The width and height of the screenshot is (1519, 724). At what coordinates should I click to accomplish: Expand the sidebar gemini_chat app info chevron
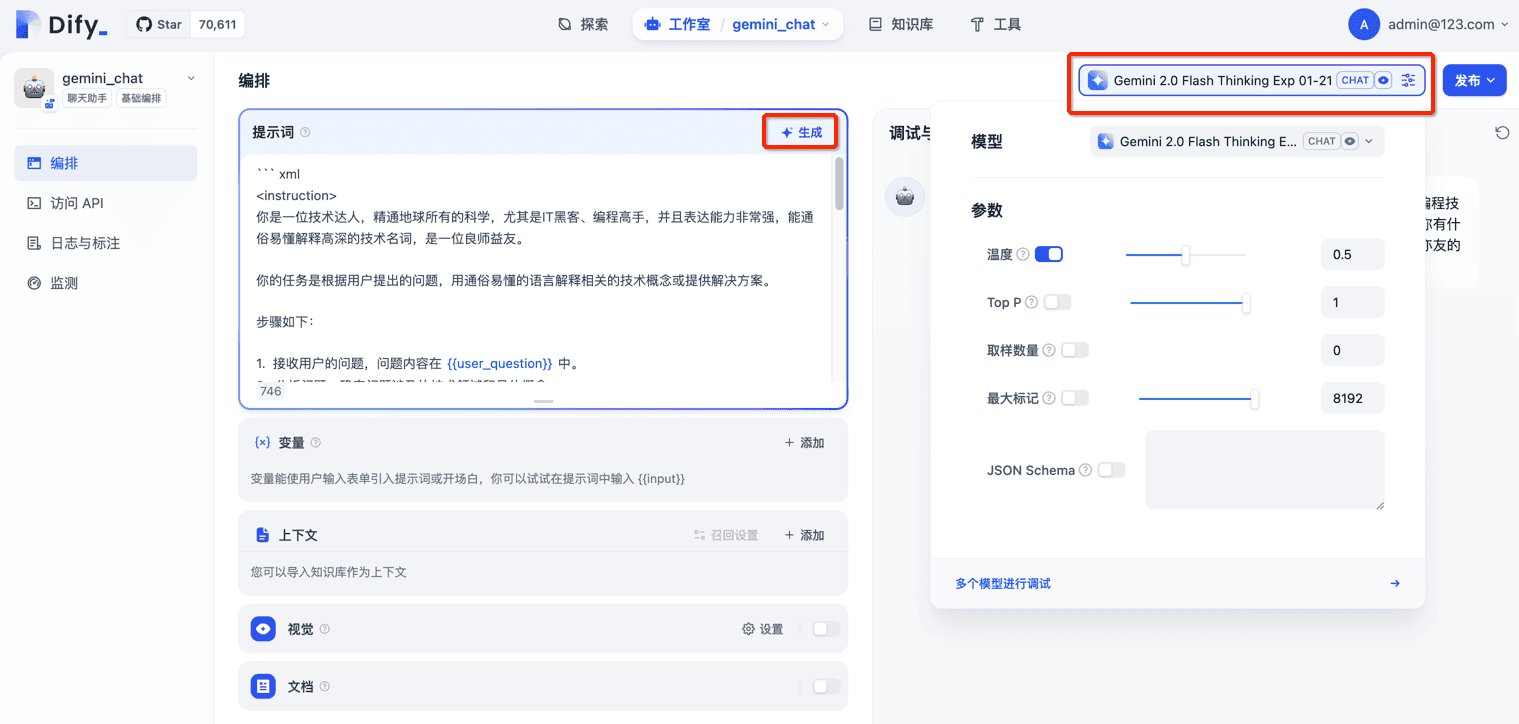pos(191,78)
